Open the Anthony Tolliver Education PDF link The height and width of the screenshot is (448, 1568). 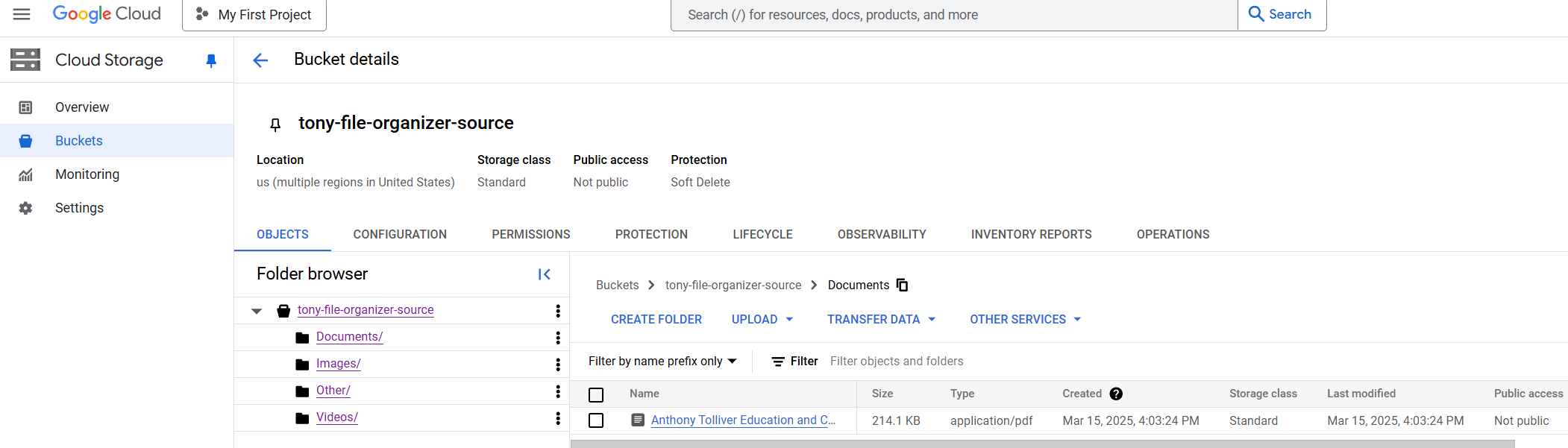click(x=743, y=420)
